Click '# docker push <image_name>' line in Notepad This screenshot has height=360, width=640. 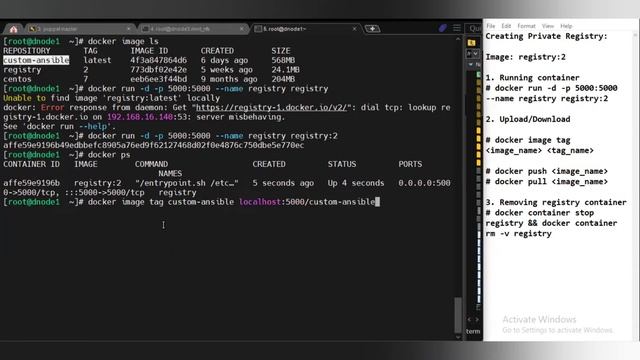[547, 171]
